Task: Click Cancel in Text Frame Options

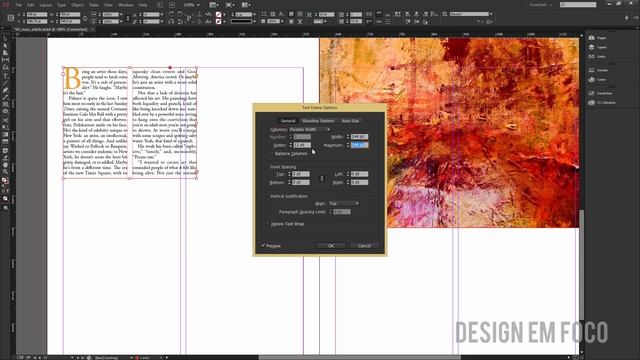Action: [364, 246]
